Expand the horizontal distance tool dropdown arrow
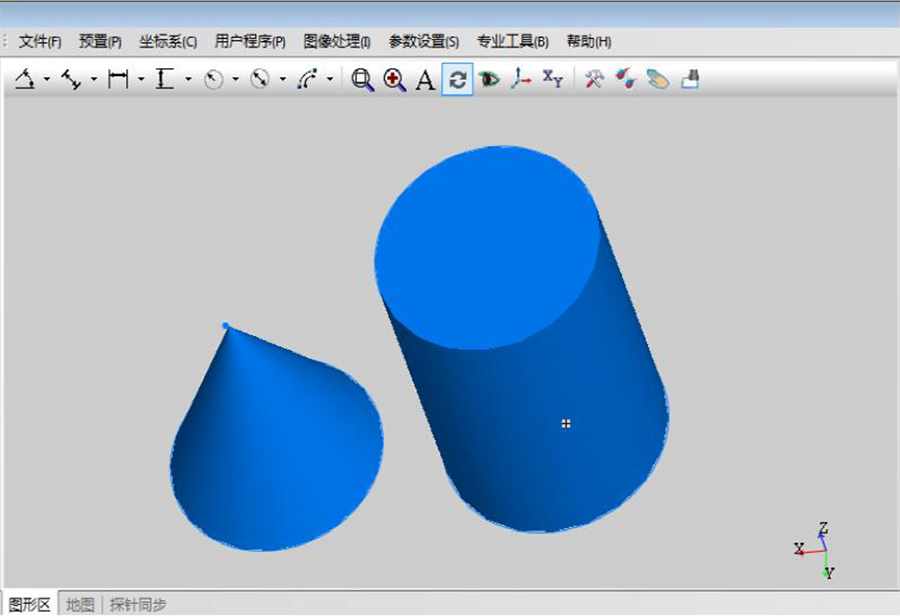Viewport: 900px width, 616px height. [x=141, y=80]
